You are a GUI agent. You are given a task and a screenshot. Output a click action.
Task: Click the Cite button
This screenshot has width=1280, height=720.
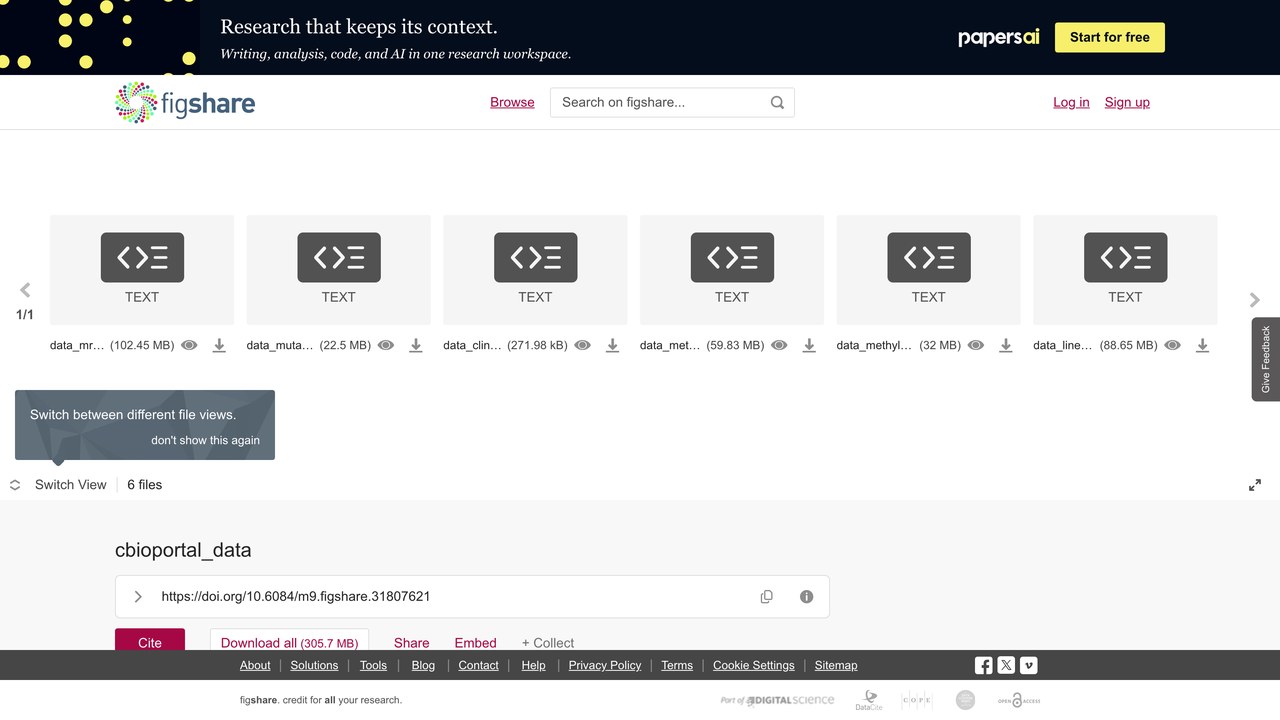click(x=150, y=642)
